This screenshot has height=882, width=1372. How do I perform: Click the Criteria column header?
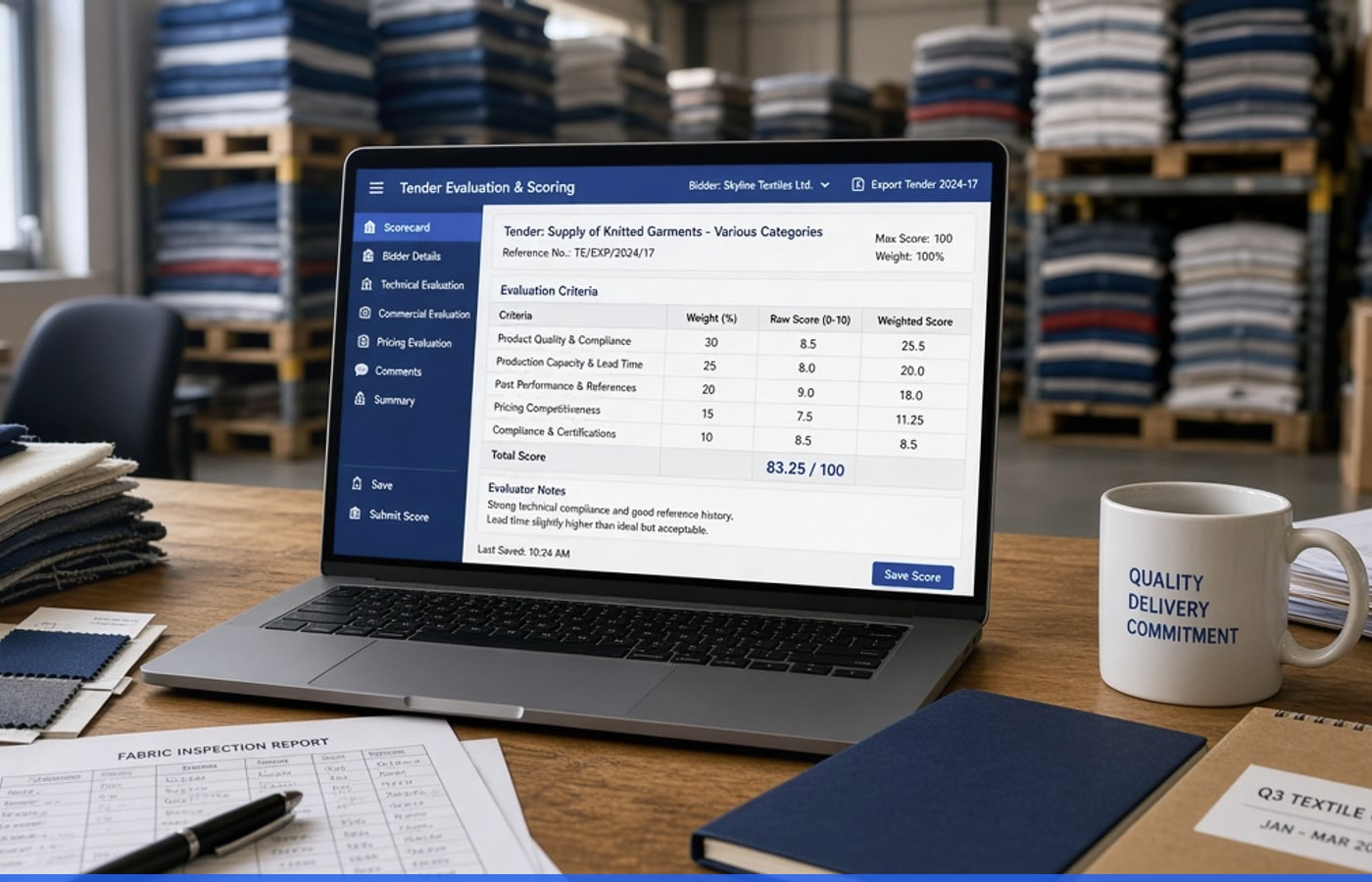tap(515, 315)
